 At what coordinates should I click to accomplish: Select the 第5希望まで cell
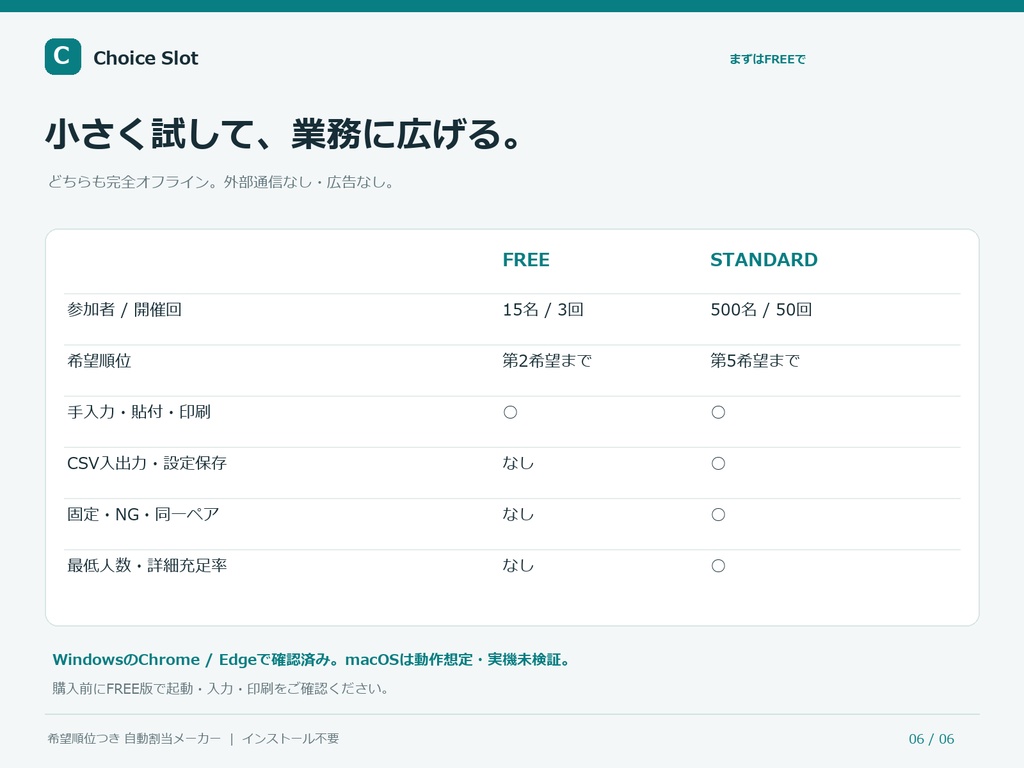(754, 360)
